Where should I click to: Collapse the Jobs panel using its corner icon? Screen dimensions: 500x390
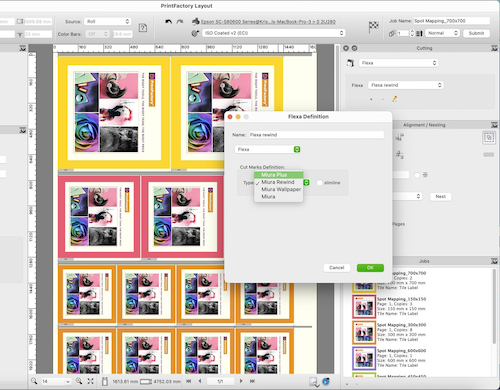click(x=494, y=261)
